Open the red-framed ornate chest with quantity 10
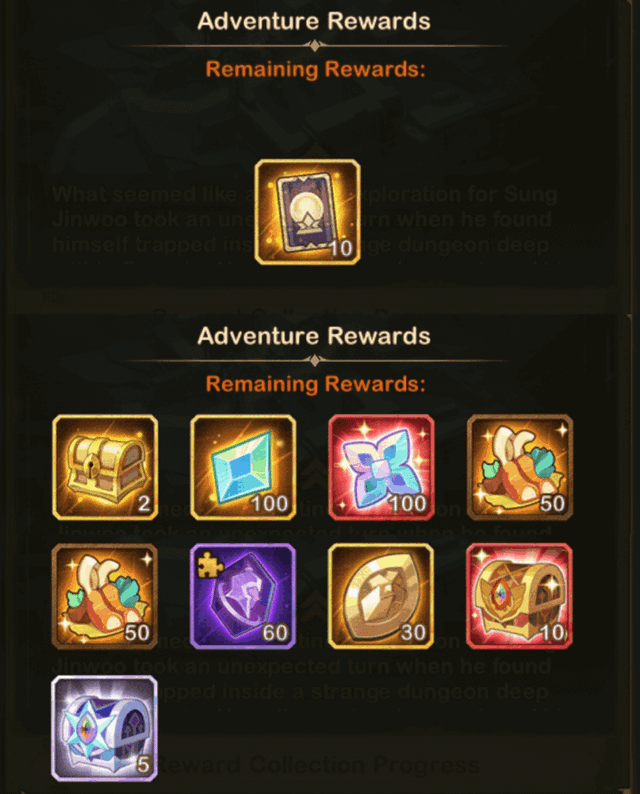 click(x=519, y=596)
